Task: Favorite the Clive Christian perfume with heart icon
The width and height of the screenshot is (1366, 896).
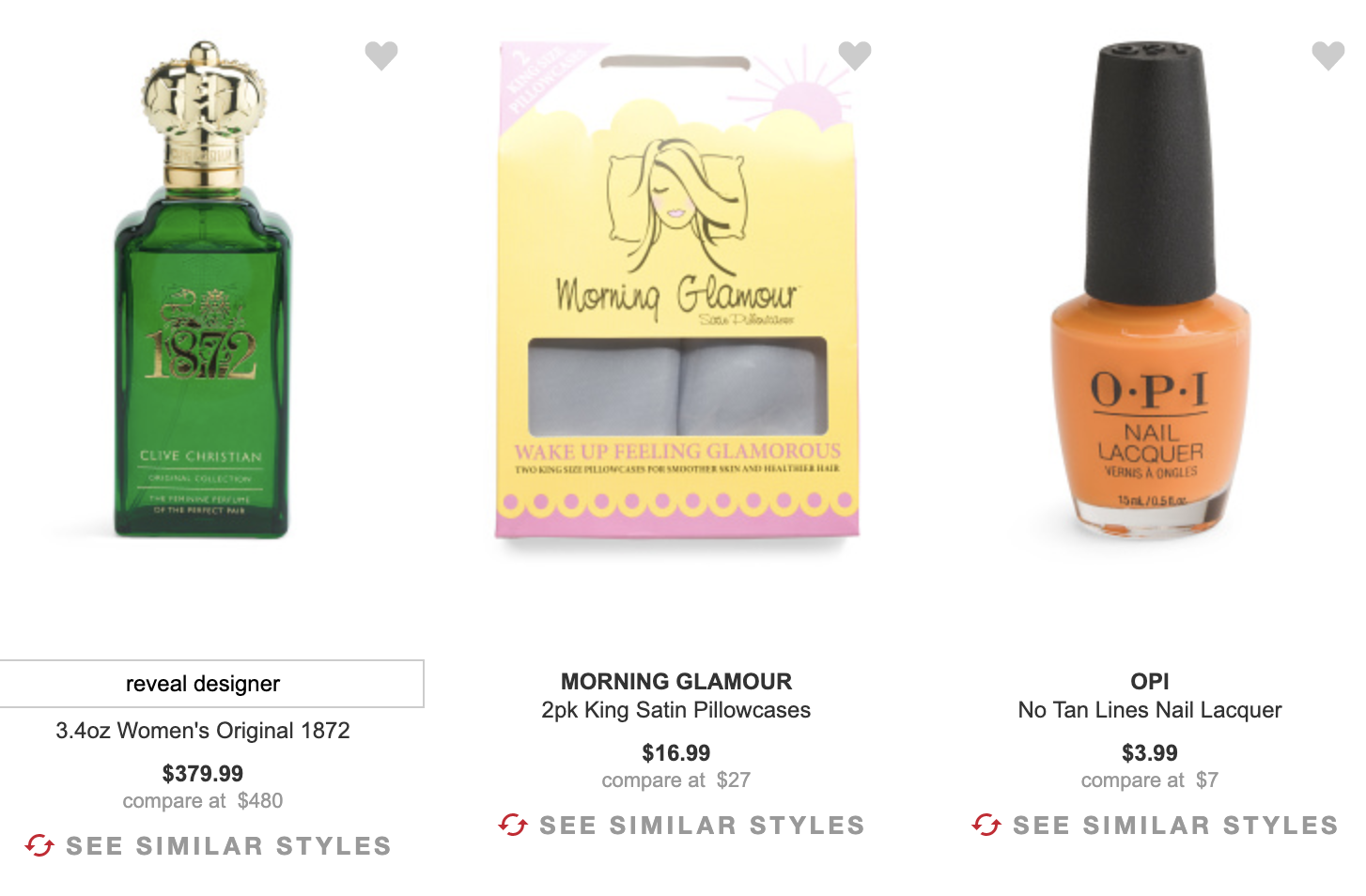Action: coord(381,55)
